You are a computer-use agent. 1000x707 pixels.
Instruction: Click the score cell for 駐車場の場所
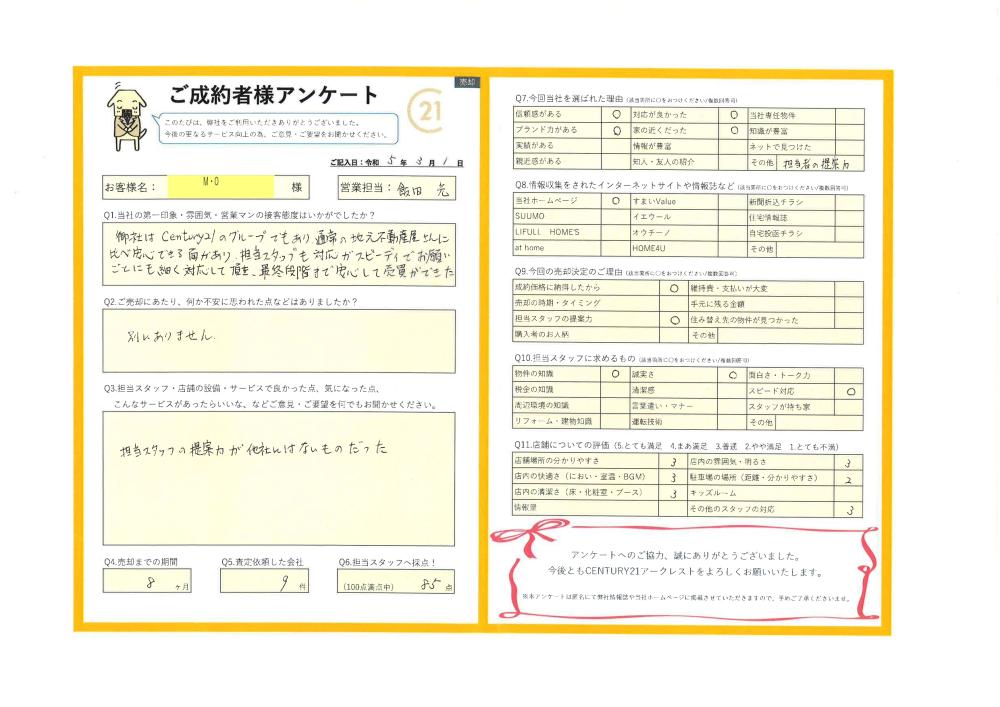click(849, 478)
